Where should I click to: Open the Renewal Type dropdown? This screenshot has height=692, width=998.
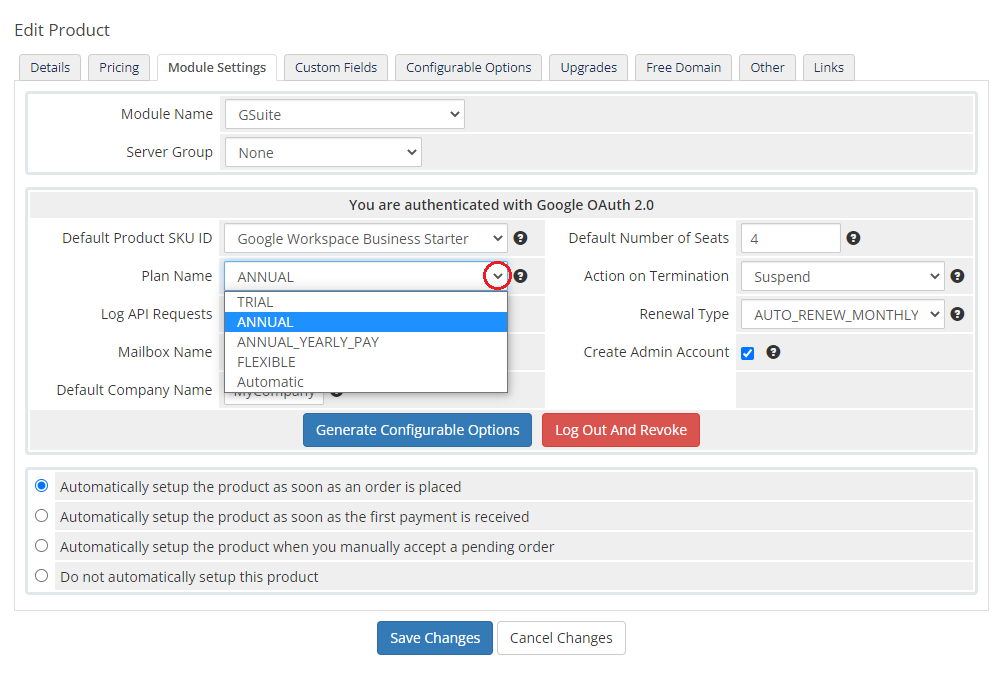pos(842,314)
